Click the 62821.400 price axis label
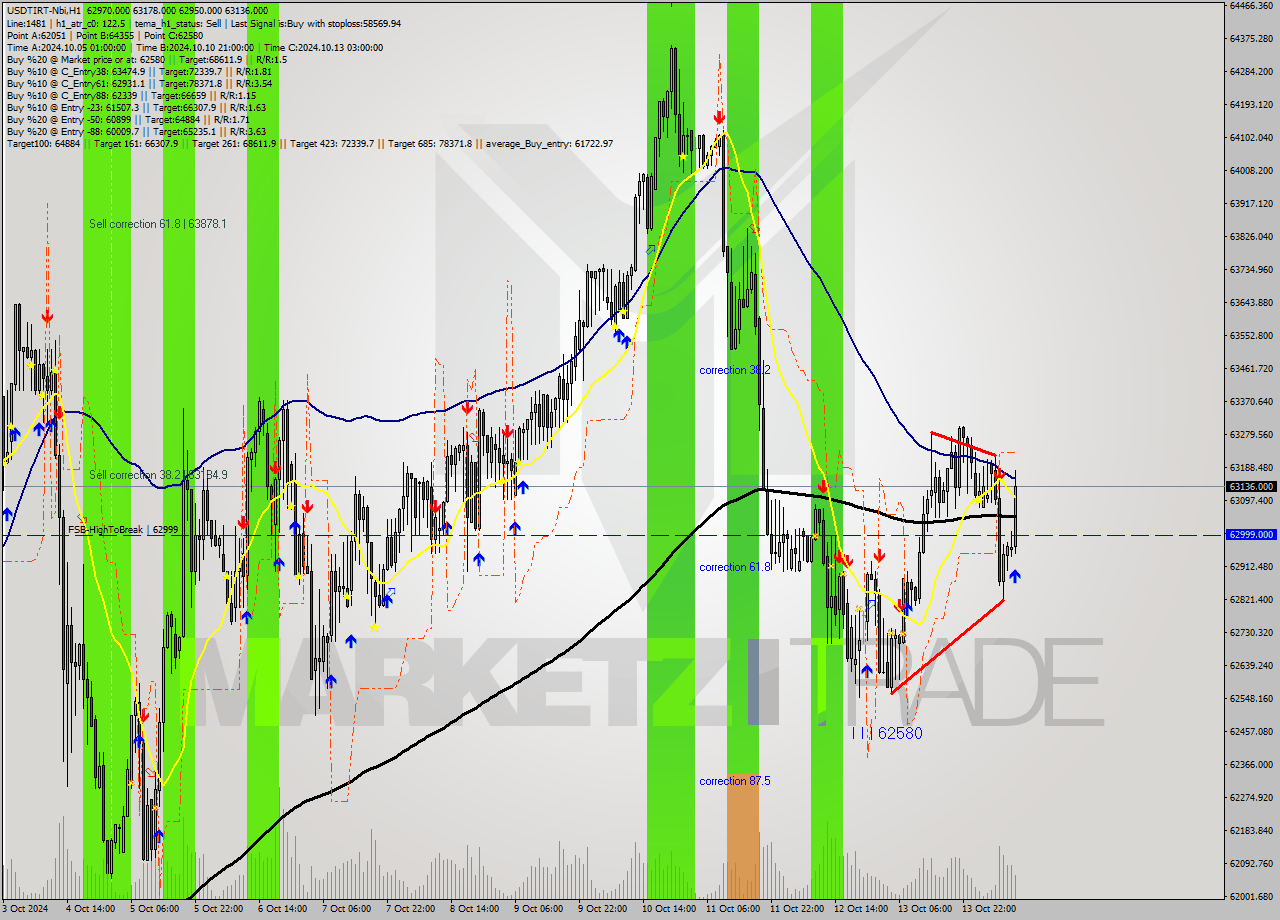 click(1250, 599)
